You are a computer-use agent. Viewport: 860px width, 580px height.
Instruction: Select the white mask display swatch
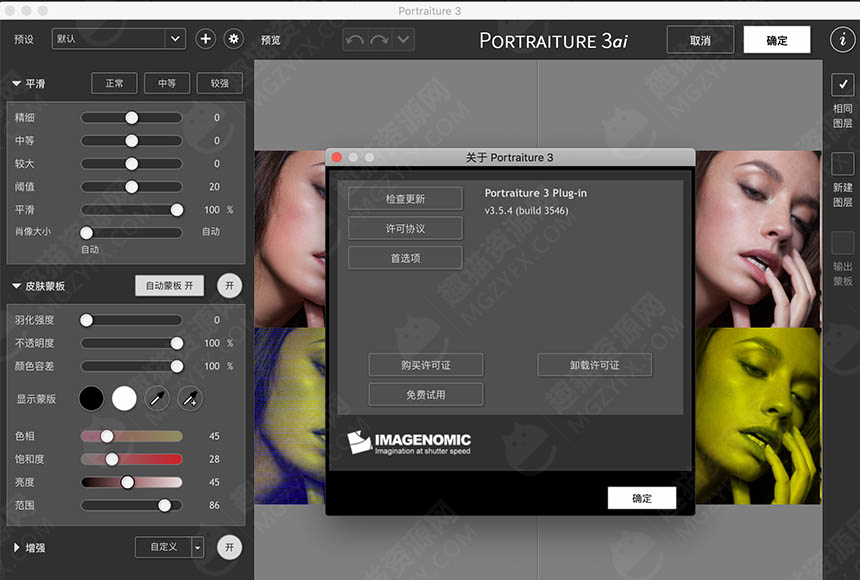point(124,398)
